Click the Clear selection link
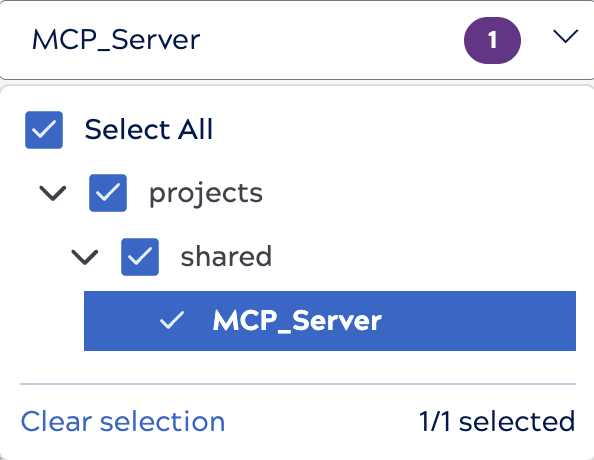594x460 pixels. [123, 421]
